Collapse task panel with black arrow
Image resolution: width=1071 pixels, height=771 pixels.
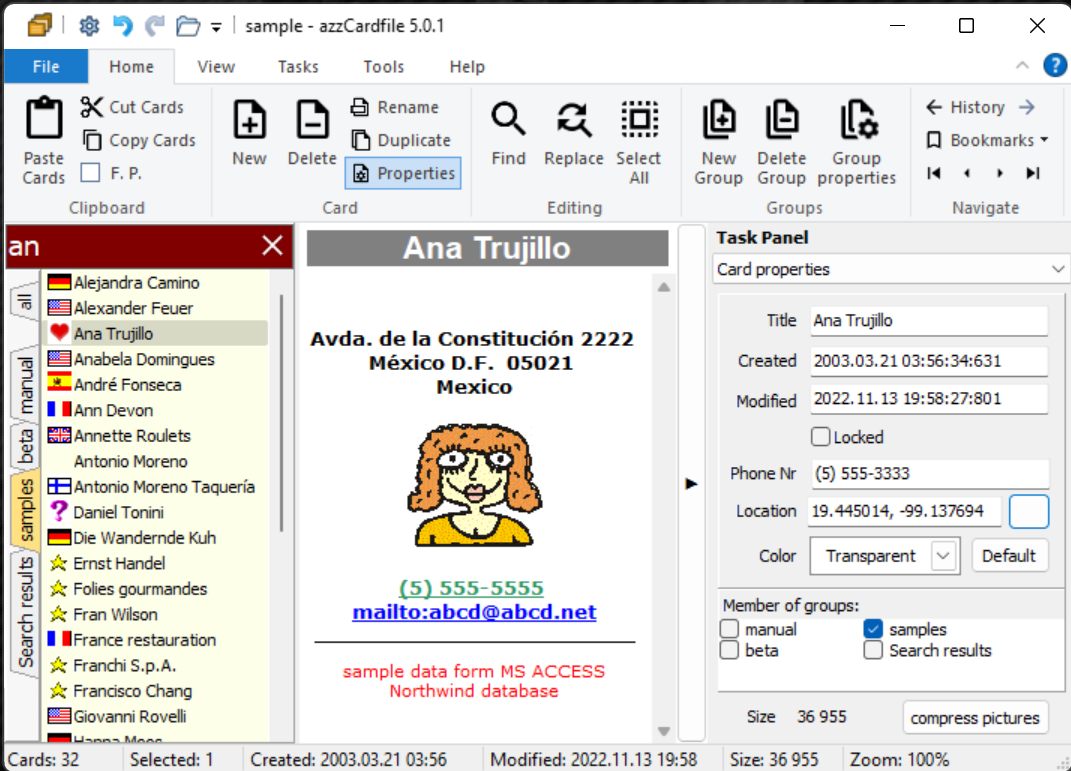691,483
